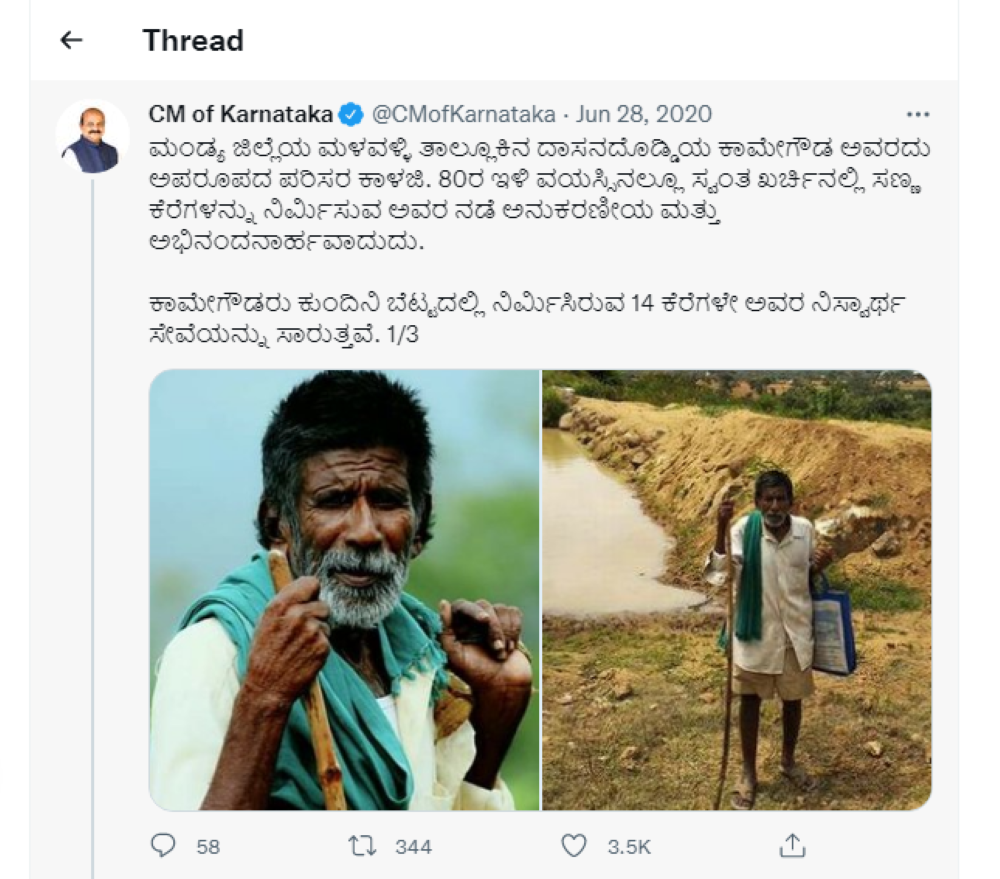The width and height of the screenshot is (1000, 879).
Task: Click the "Thread" header title
Action: pos(193,41)
